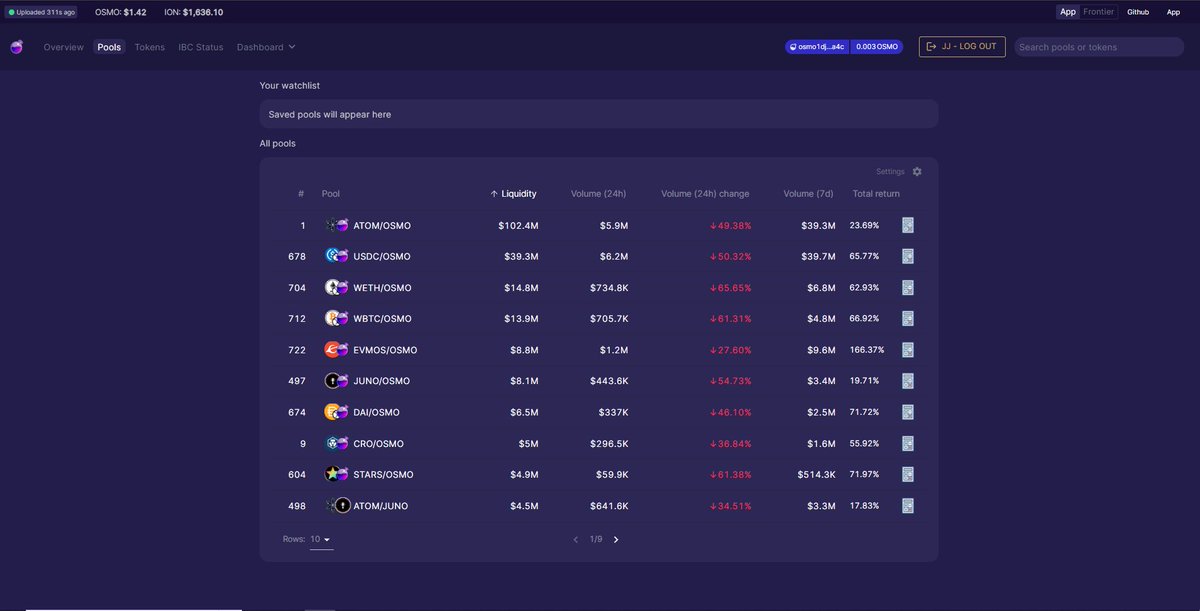Screen dimensions: 1200x611
Task: Click the calculator icon in STARS/OSMO row
Action: [908, 475]
